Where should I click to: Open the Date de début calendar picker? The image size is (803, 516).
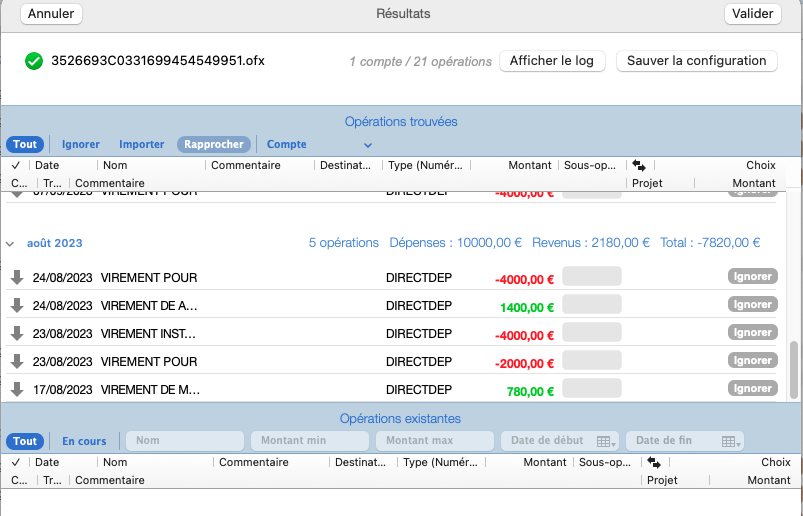(x=603, y=441)
